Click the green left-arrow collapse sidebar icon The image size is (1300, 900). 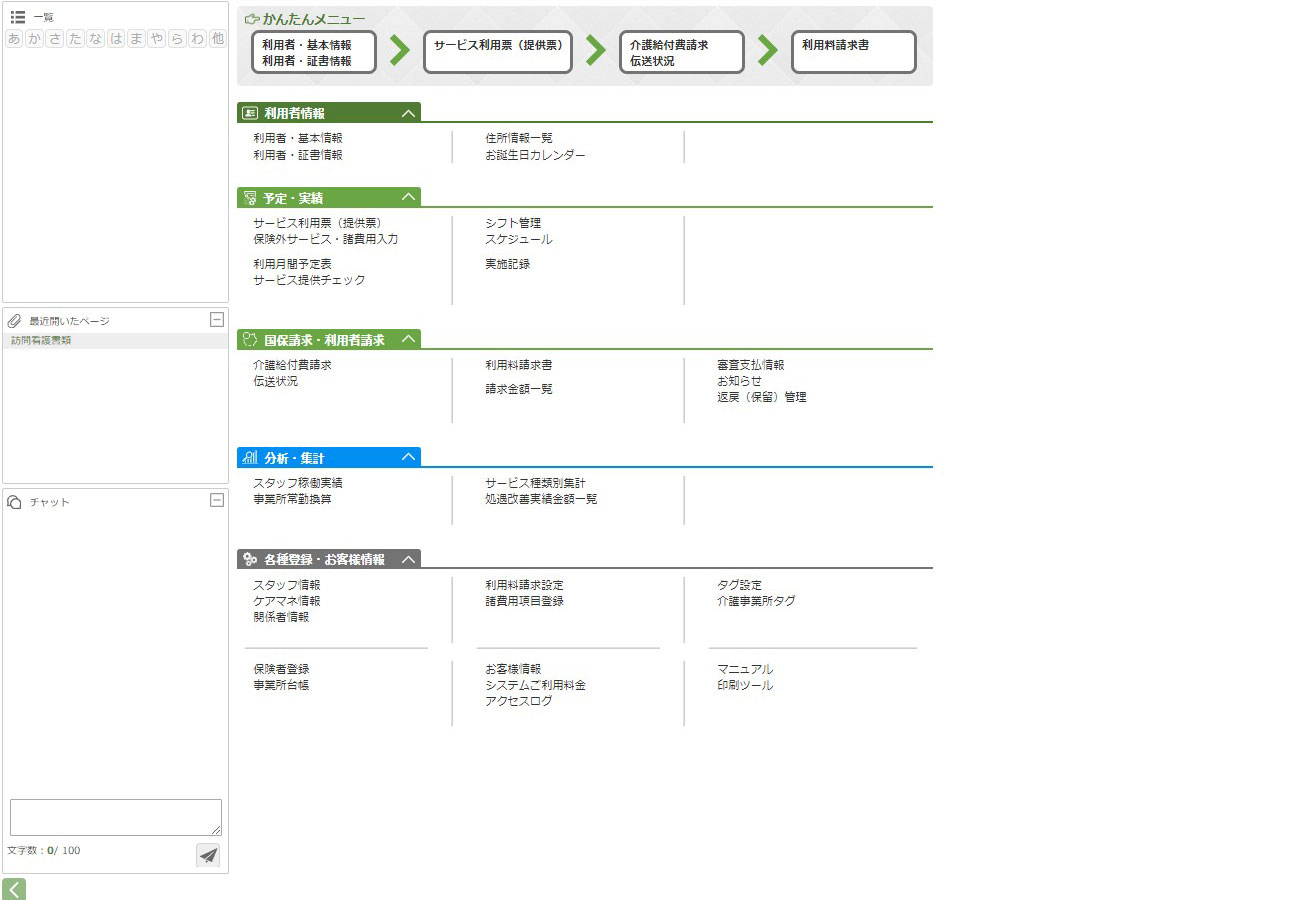pos(14,889)
